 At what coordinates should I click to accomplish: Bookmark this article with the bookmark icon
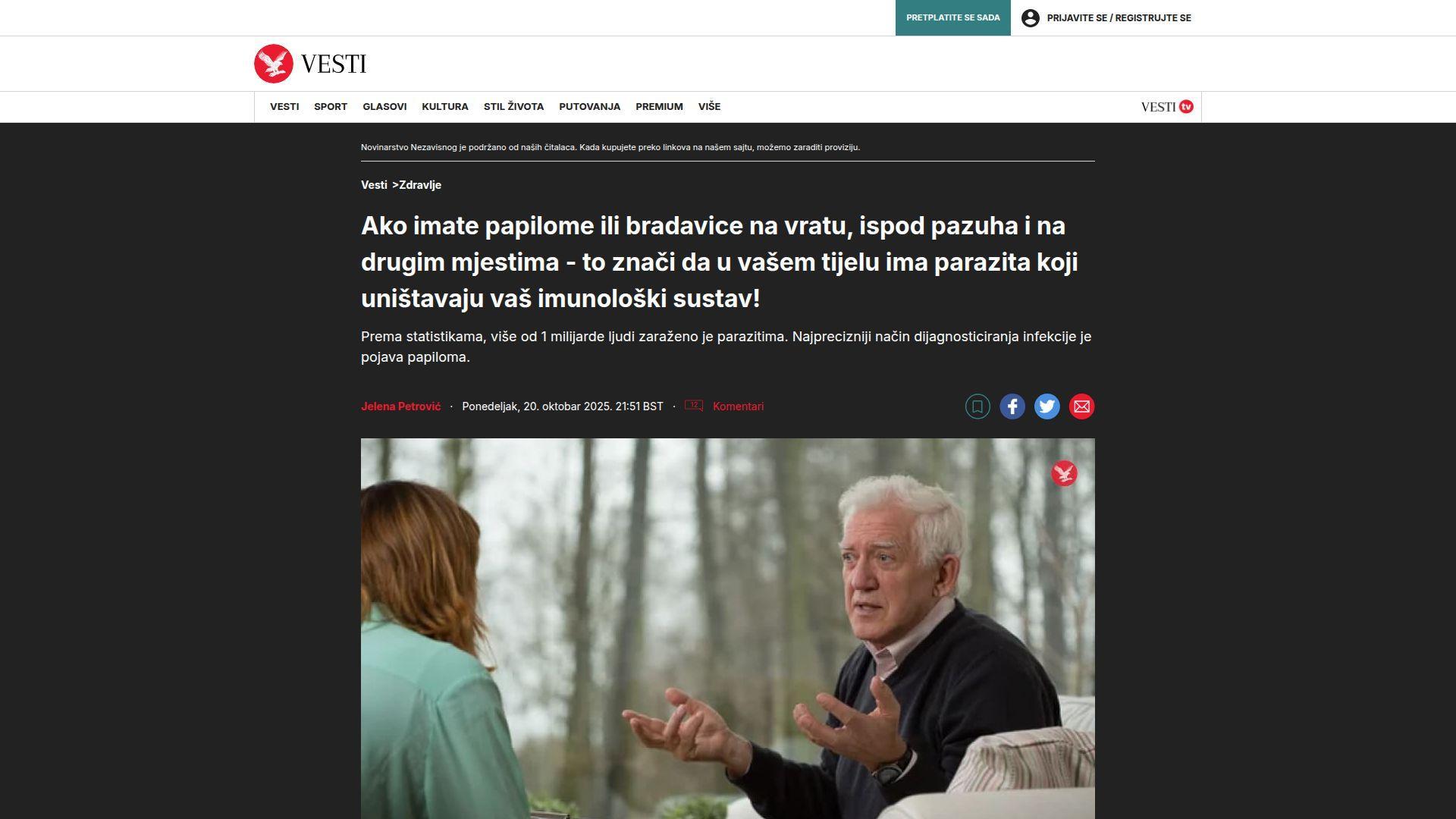point(977,406)
